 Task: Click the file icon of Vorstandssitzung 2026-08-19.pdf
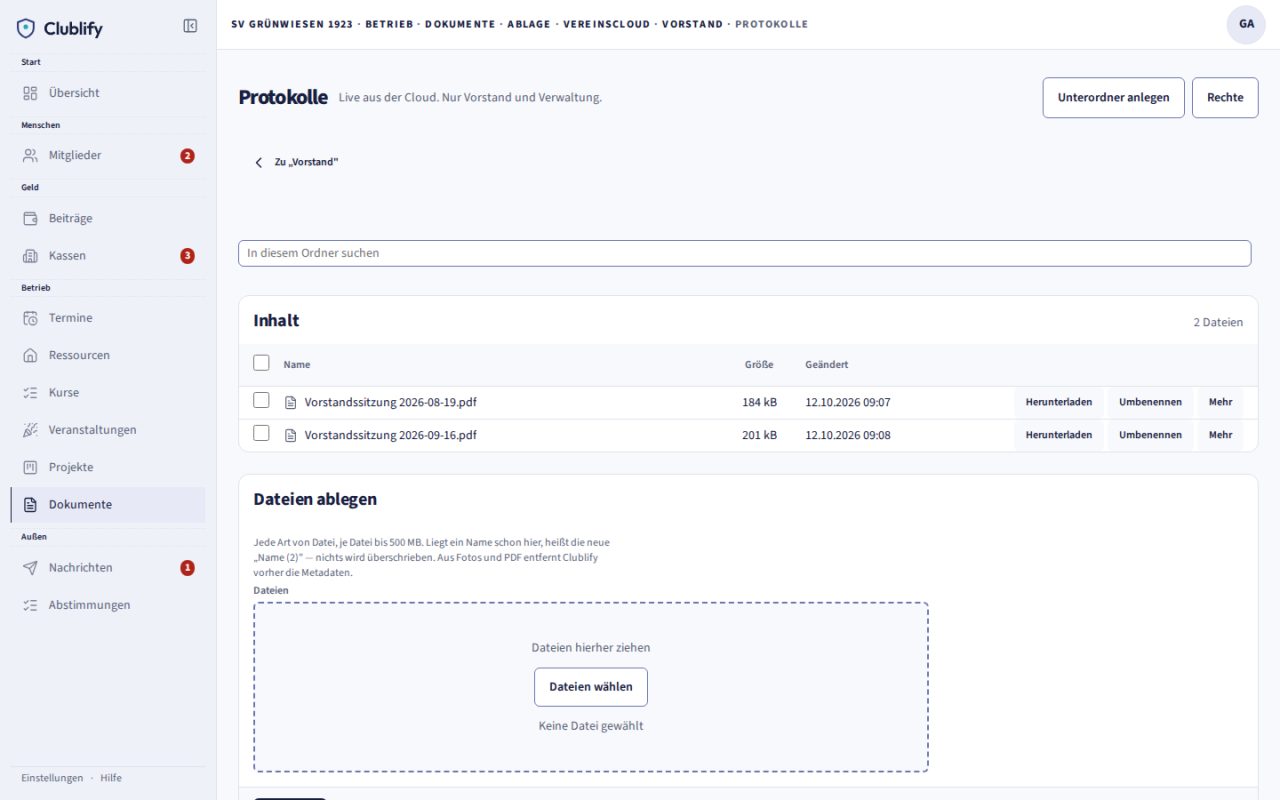[x=291, y=402]
